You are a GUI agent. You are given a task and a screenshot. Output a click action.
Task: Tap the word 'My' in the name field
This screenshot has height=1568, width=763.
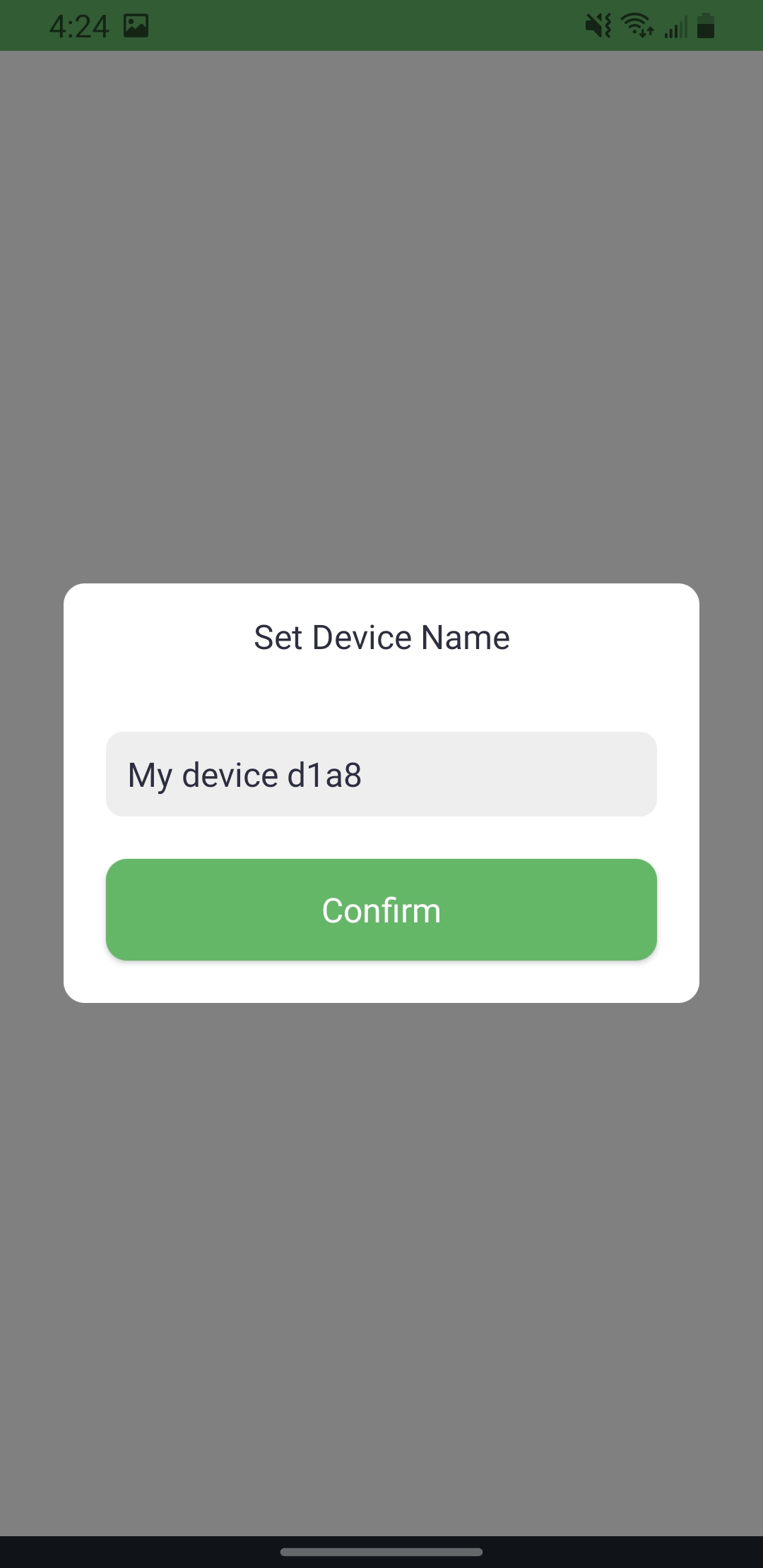click(x=150, y=776)
